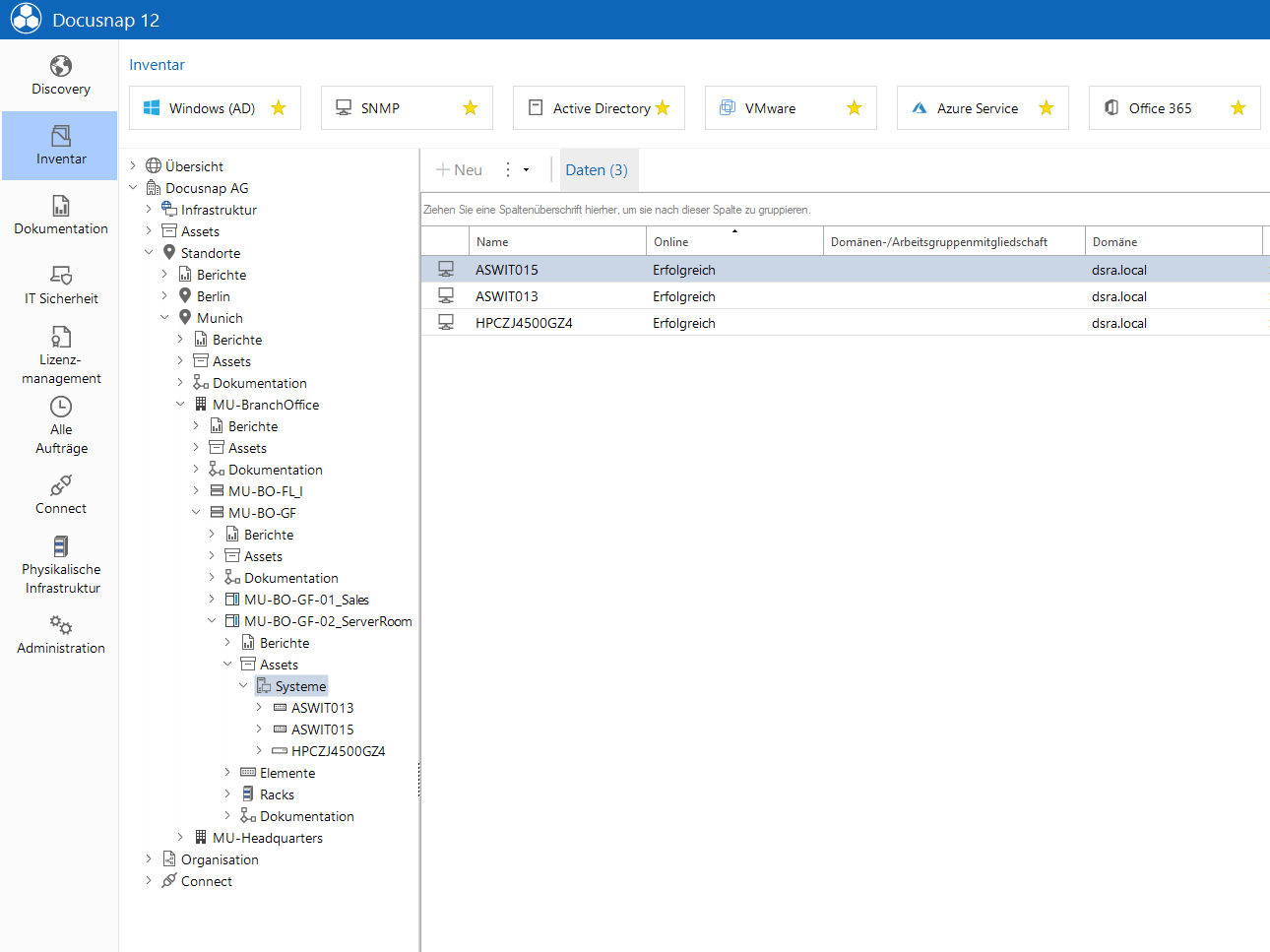
Task: Click the Domäne column header
Action: [x=1174, y=241]
